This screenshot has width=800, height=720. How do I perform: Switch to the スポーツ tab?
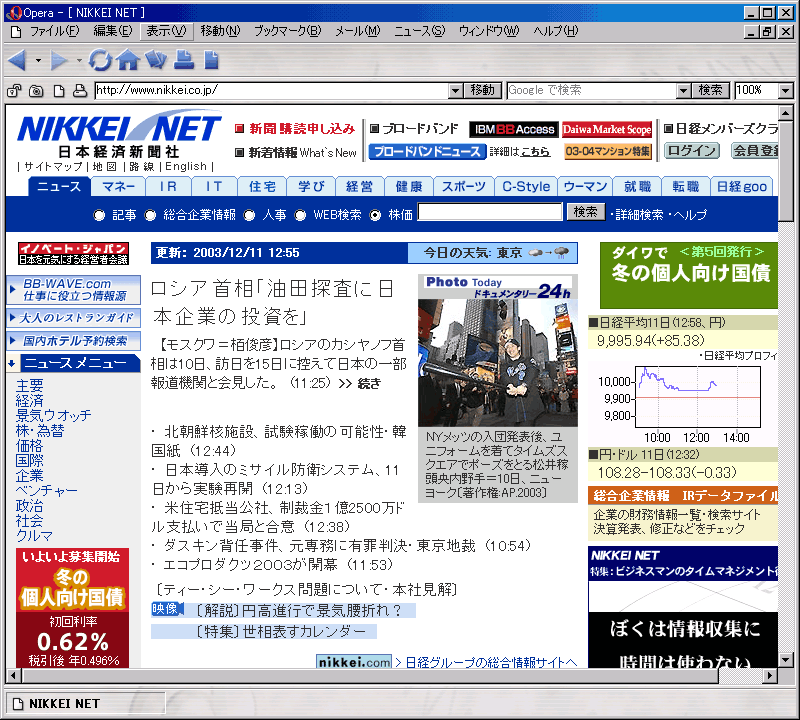464,187
